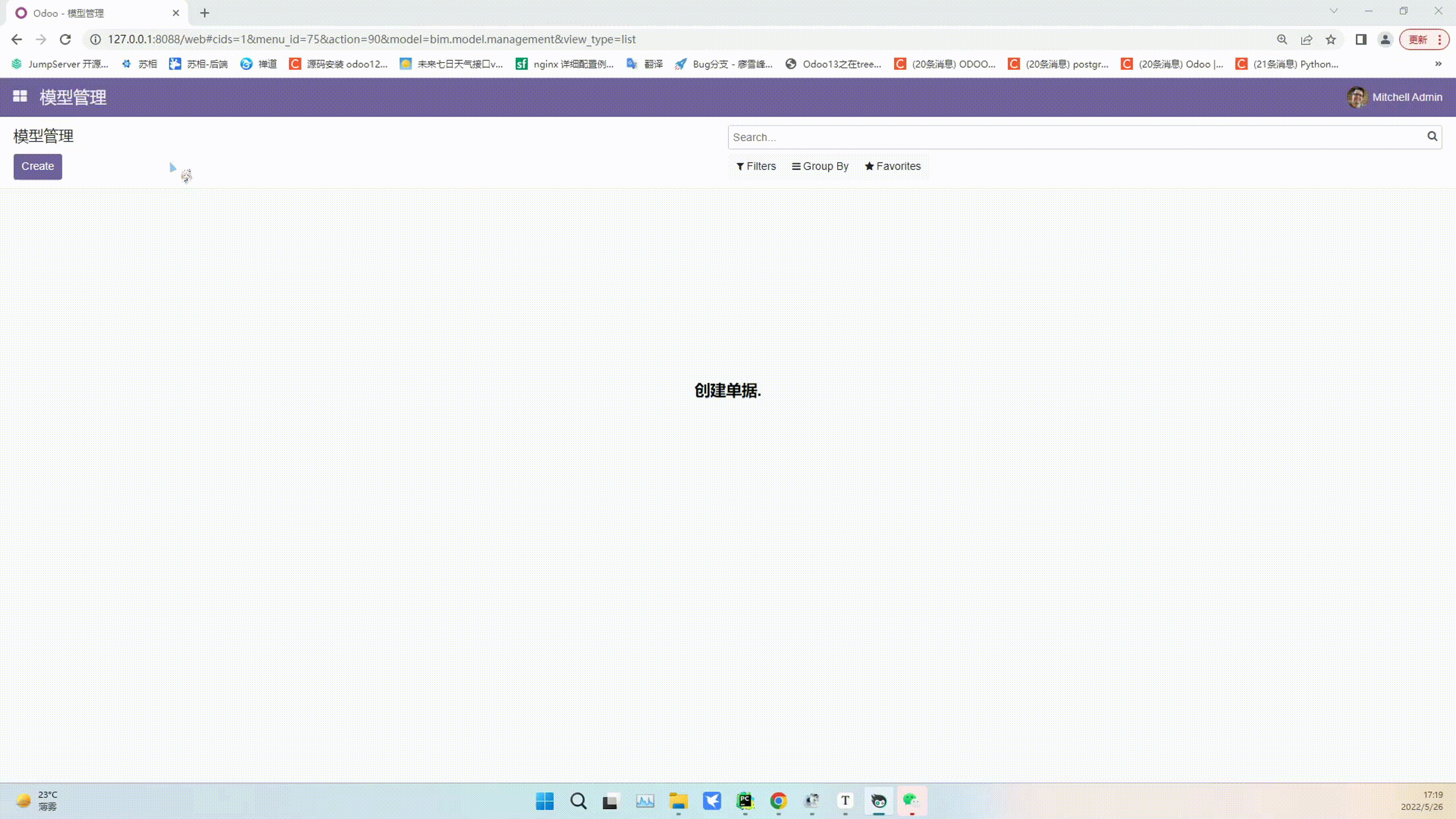Image resolution: width=1456 pixels, height=819 pixels.
Task: Open the Filters dropdown
Action: click(x=755, y=166)
